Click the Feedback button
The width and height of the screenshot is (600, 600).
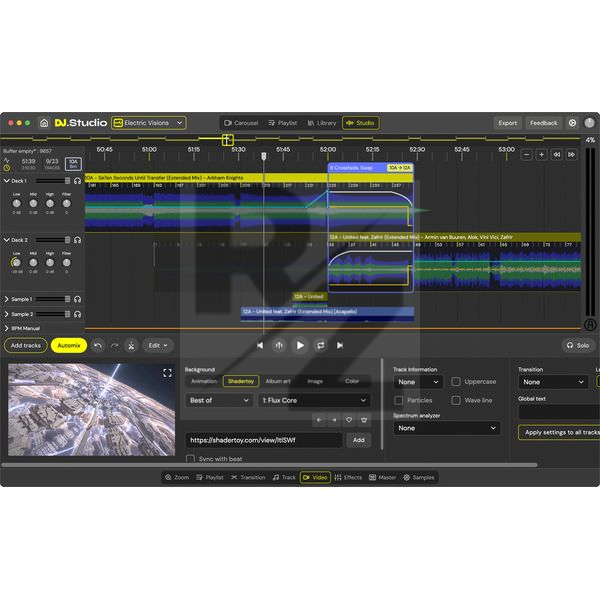[x=543, y=123]
